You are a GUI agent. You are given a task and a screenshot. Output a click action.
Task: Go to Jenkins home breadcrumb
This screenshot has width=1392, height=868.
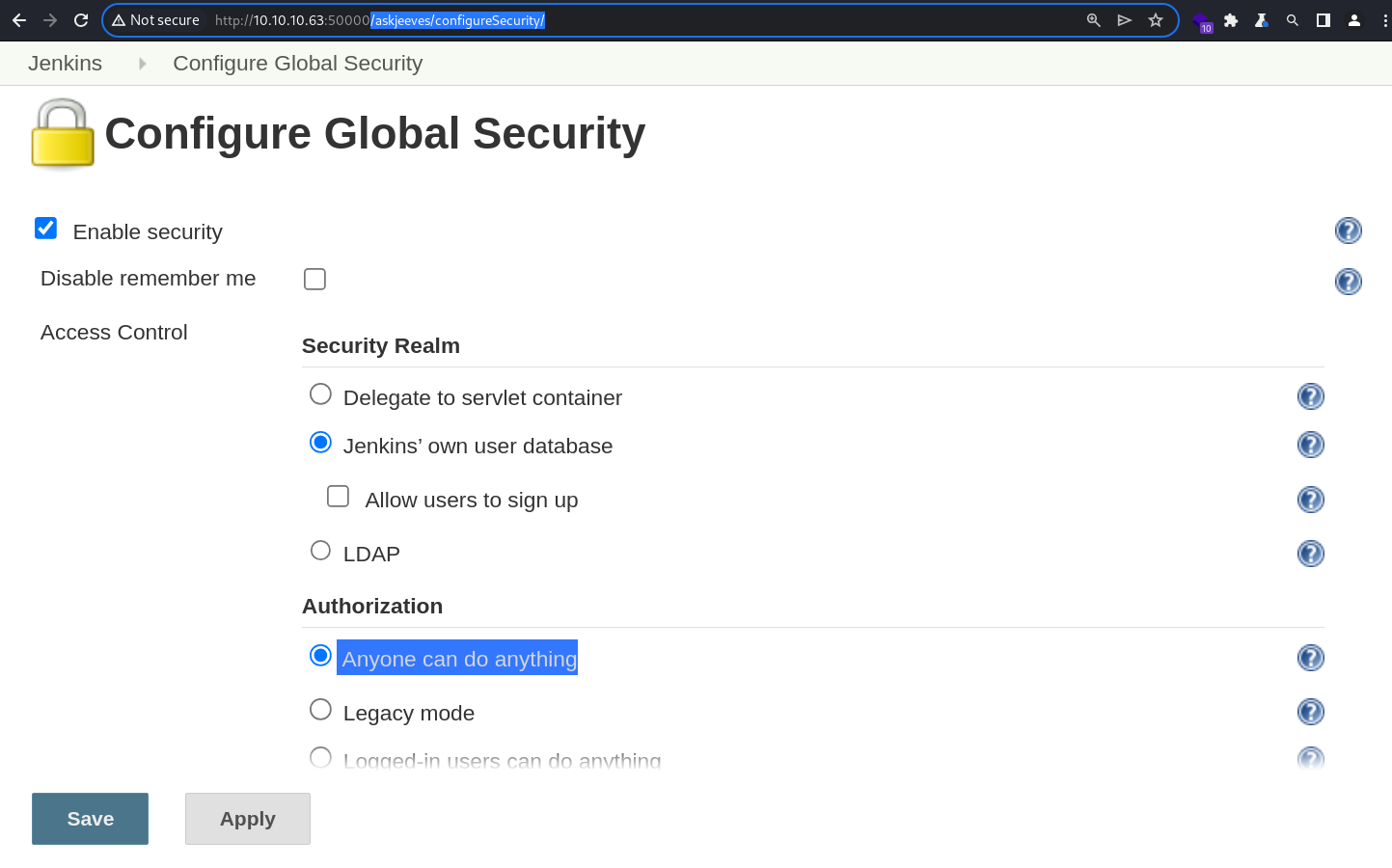point(65,64)
